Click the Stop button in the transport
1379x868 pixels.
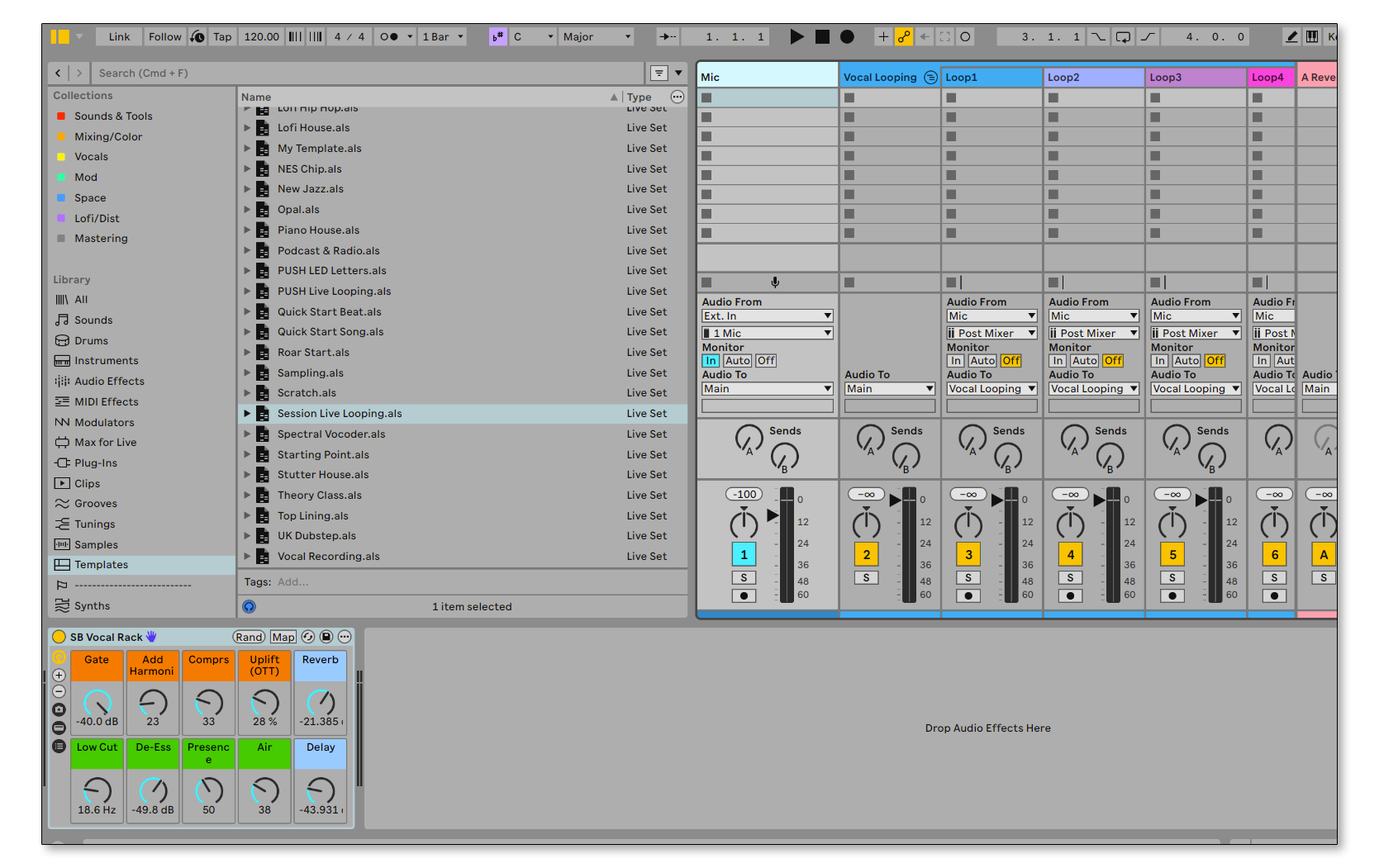click(x=822, y=36)
